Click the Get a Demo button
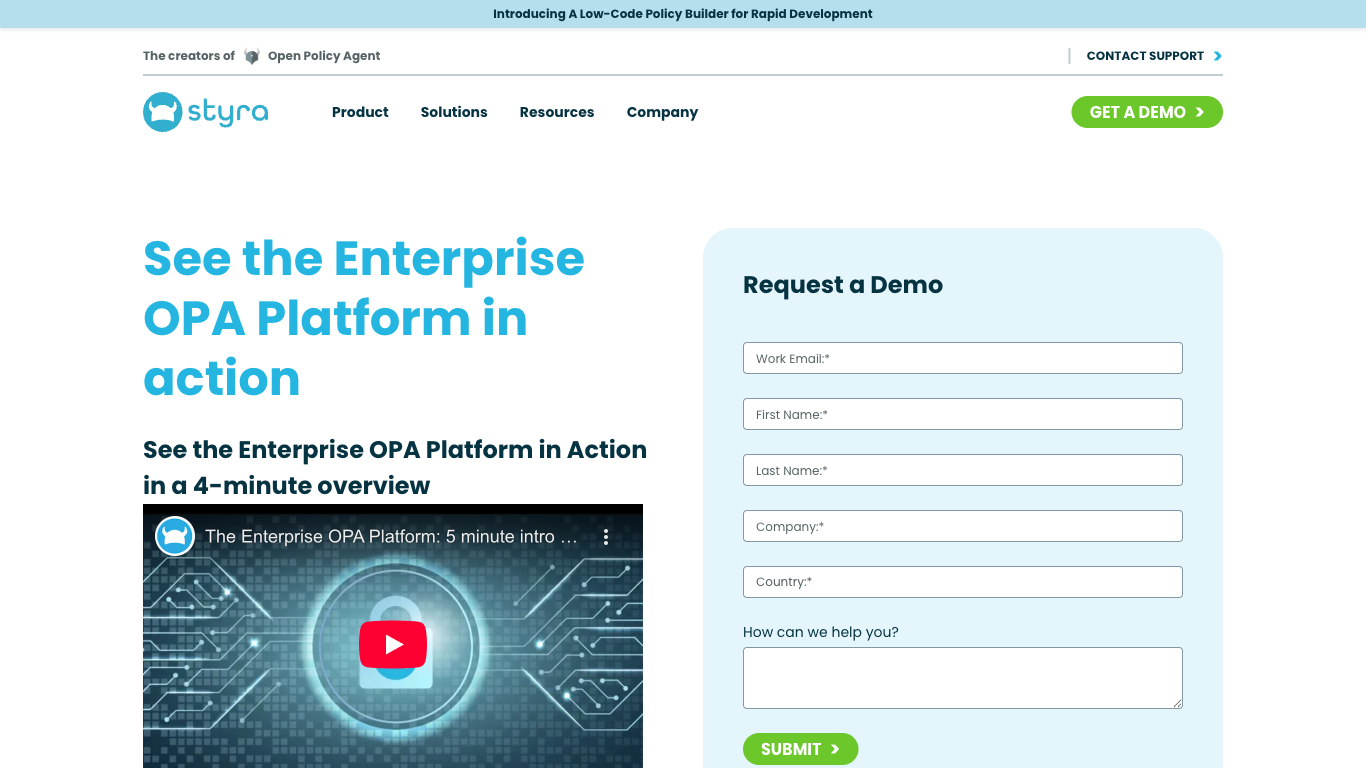Image resolution: width=1366 pixels, height=768 pixels. point(1147,112)
